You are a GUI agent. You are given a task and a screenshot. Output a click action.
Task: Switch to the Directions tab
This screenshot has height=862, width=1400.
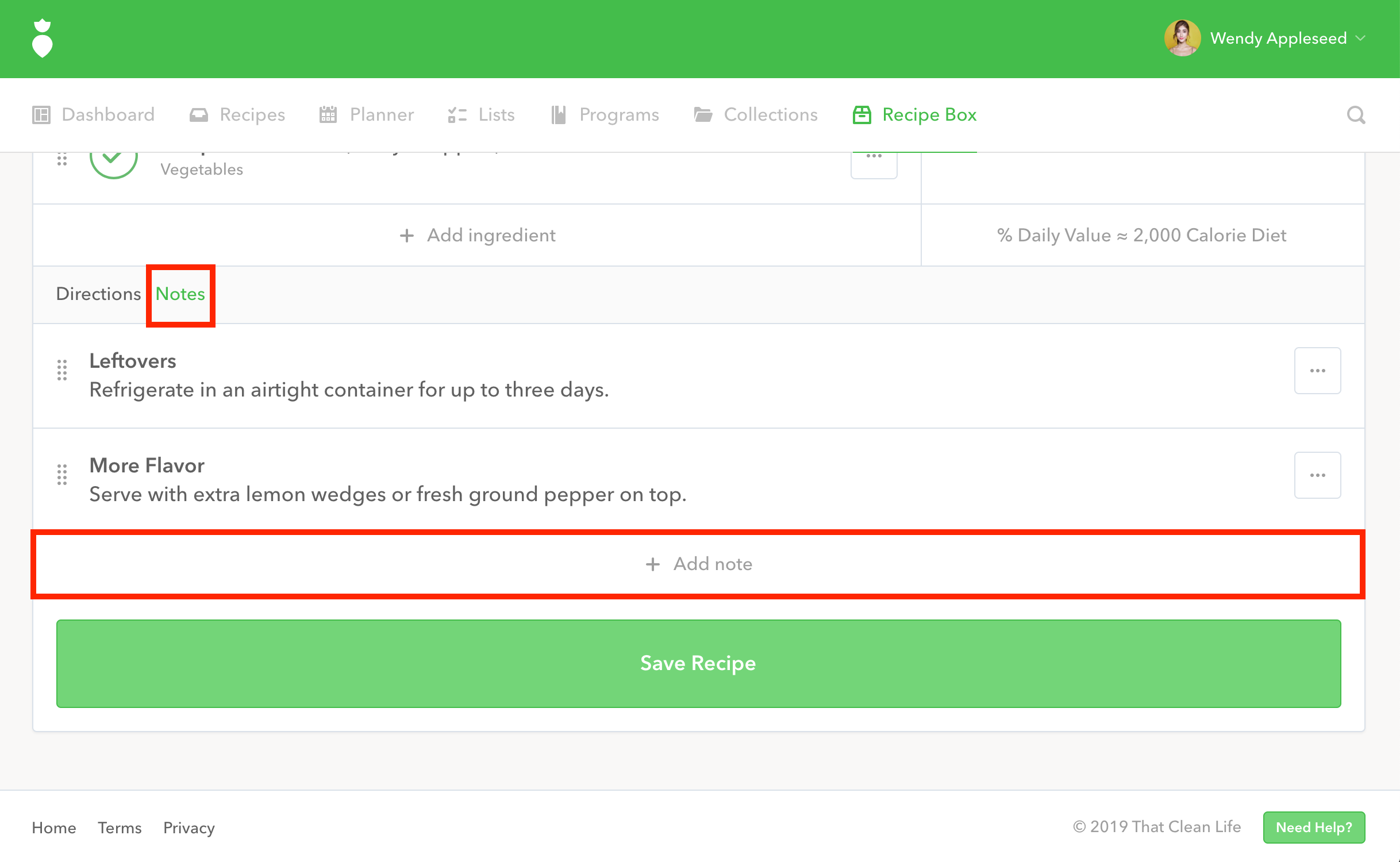click(98, 294)
